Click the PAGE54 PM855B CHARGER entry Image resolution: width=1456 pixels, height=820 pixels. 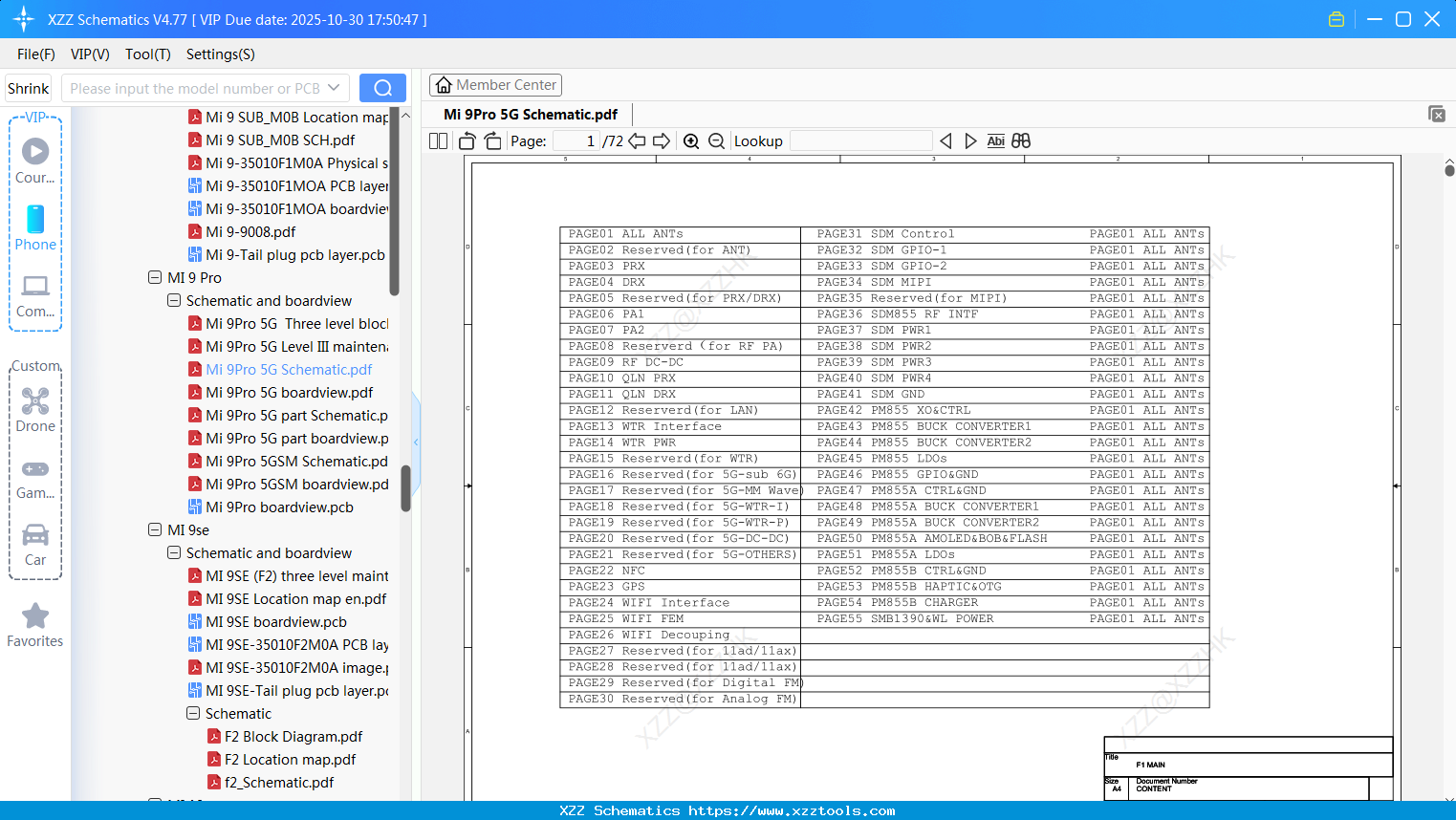(x=898, y=603)
